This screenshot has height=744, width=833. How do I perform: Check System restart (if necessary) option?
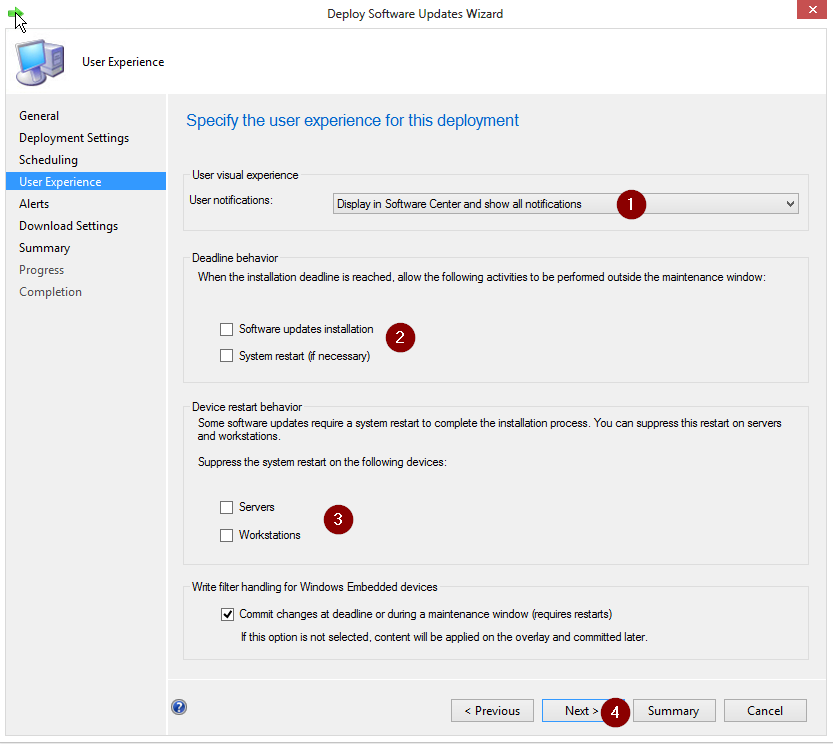coord(227,356)
